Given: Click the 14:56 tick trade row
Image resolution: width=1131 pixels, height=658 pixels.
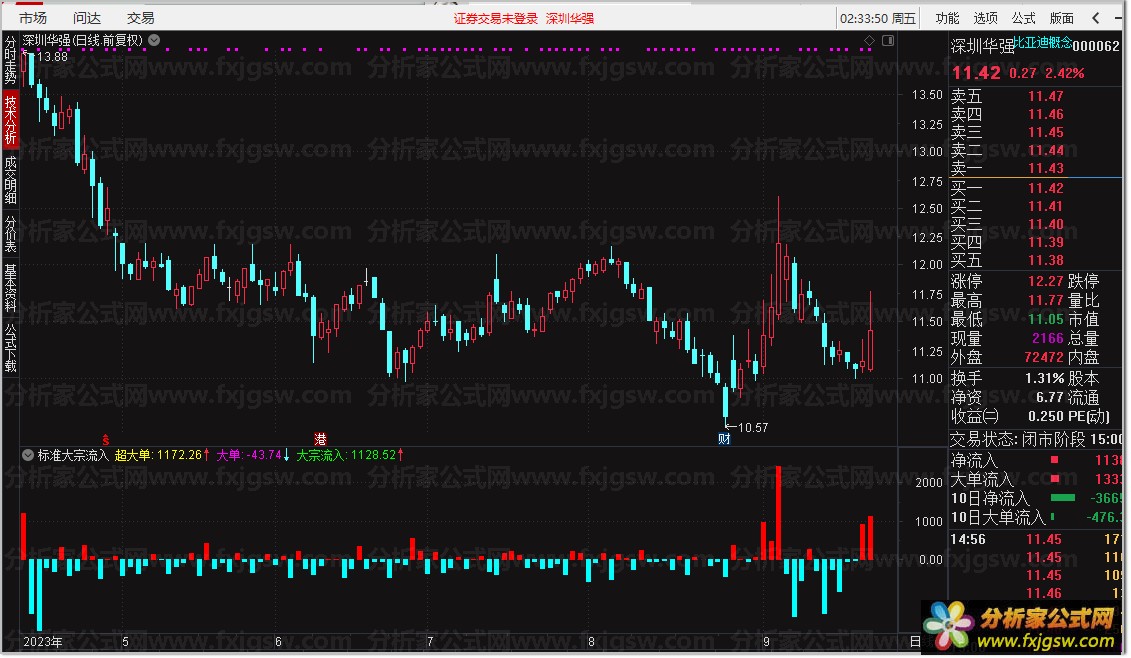Looking at the screenshot, I should tap(1035, 540).
